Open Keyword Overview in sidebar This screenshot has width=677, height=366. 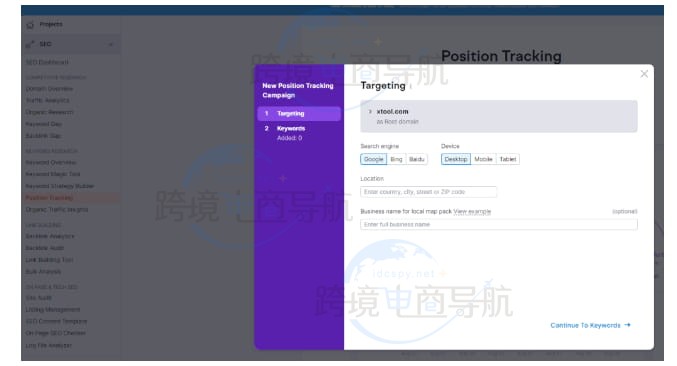(51, 162)
